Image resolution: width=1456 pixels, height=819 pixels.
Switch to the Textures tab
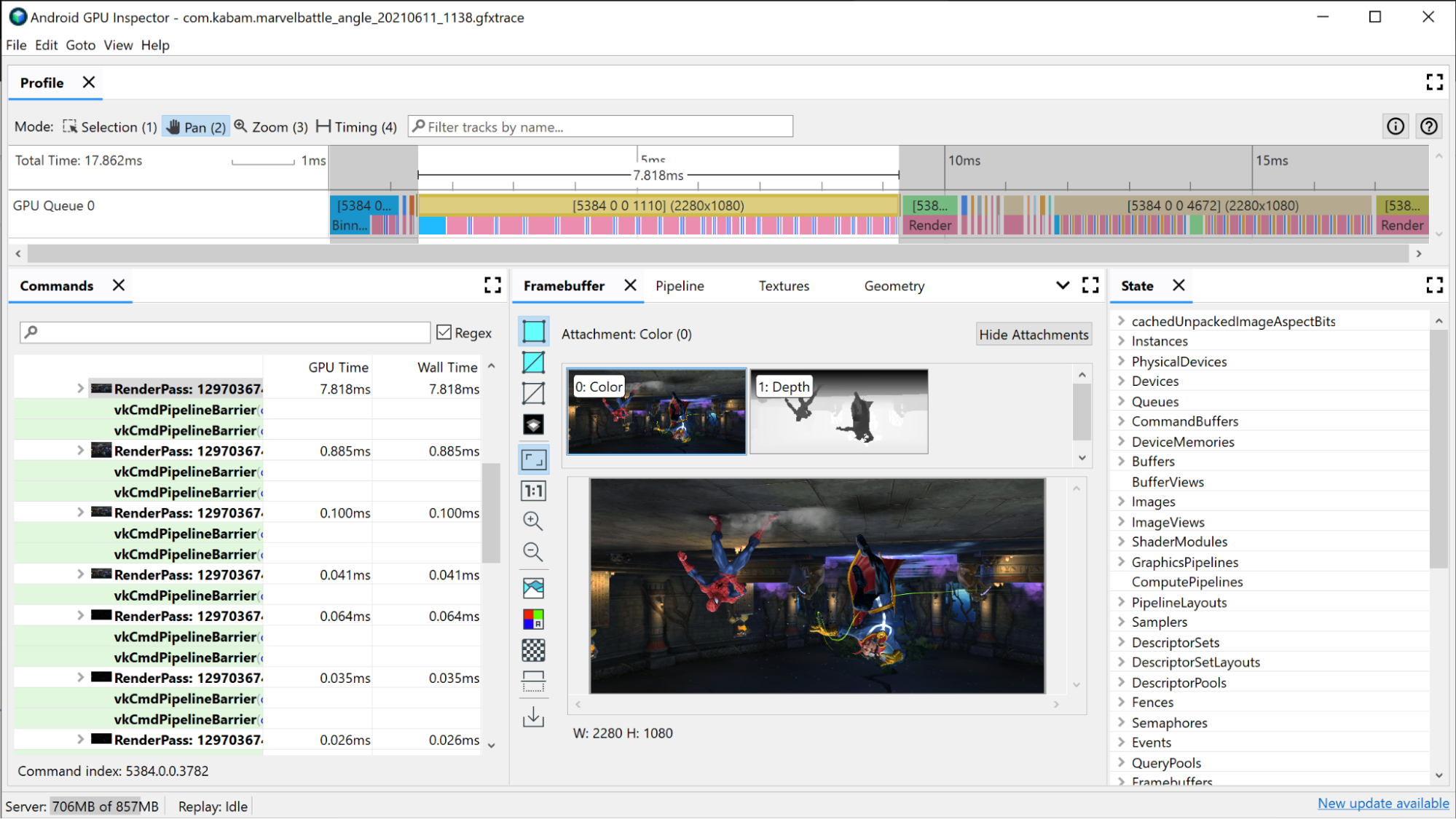[784, 285]
